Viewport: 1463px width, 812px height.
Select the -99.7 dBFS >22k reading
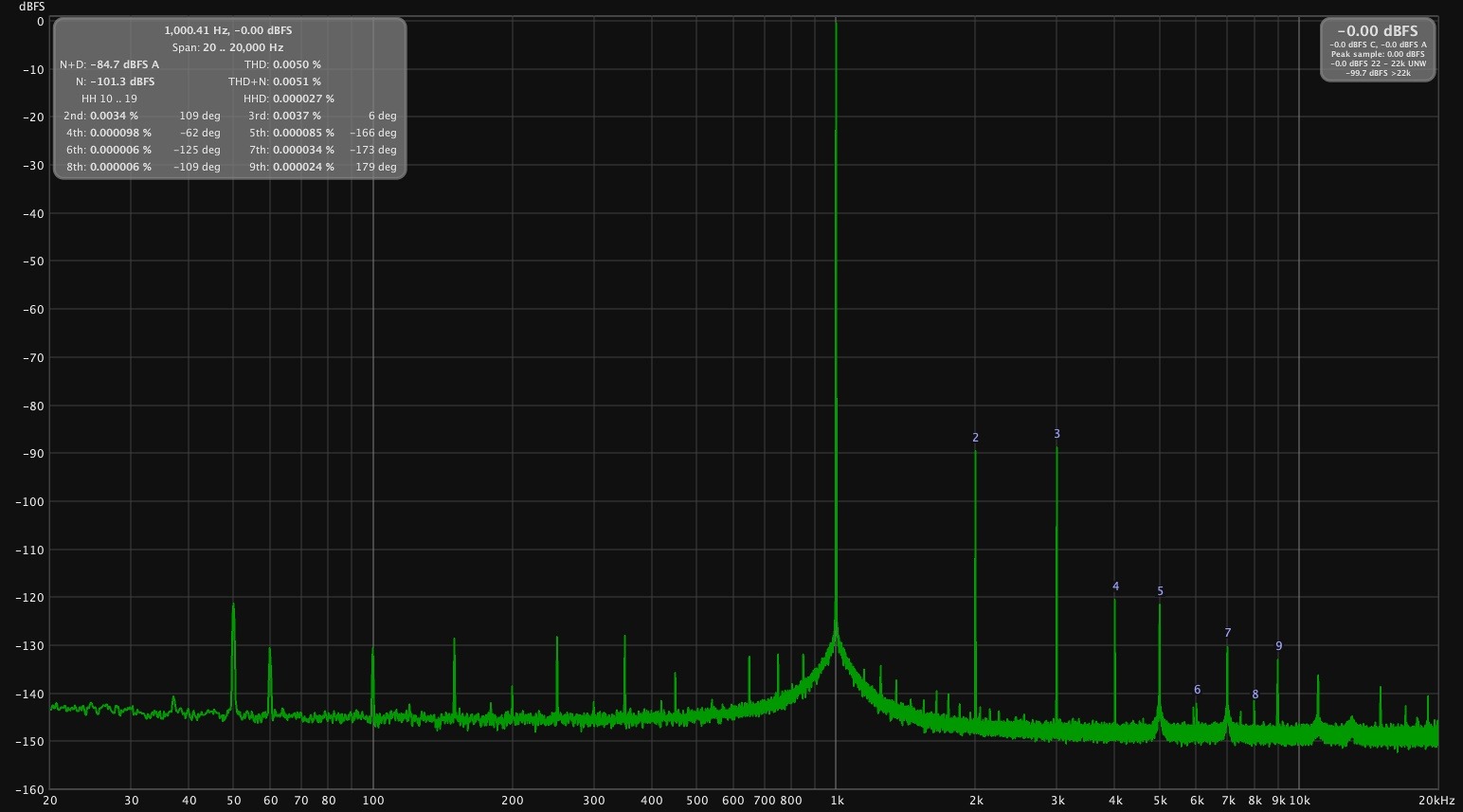coord(1378,73)
